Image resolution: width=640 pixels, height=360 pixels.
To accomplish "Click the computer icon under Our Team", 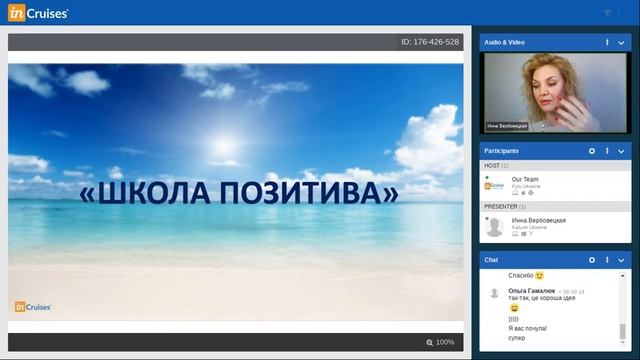I will (x=515, y=193).
